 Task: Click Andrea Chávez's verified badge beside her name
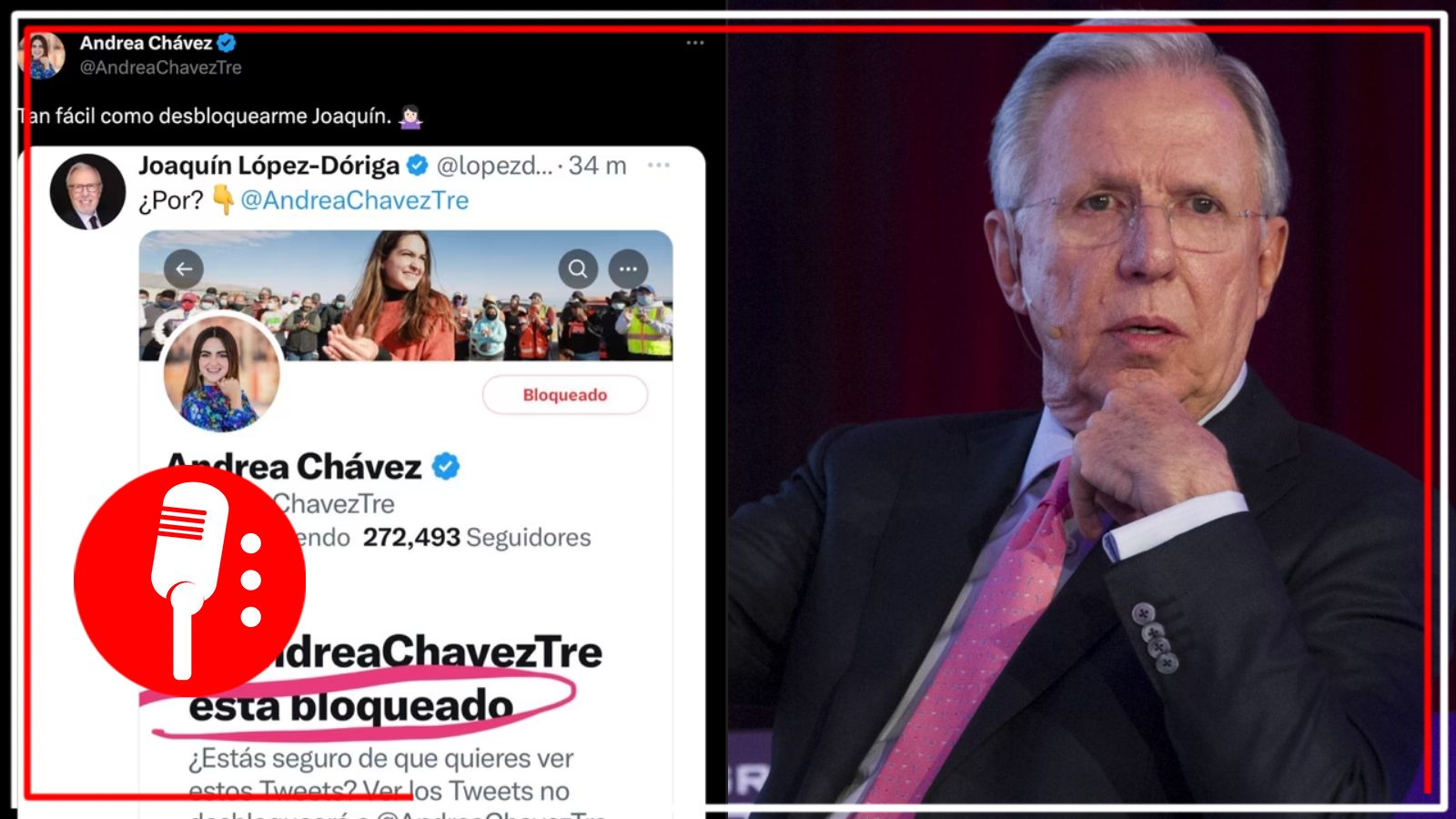[227, 43]
